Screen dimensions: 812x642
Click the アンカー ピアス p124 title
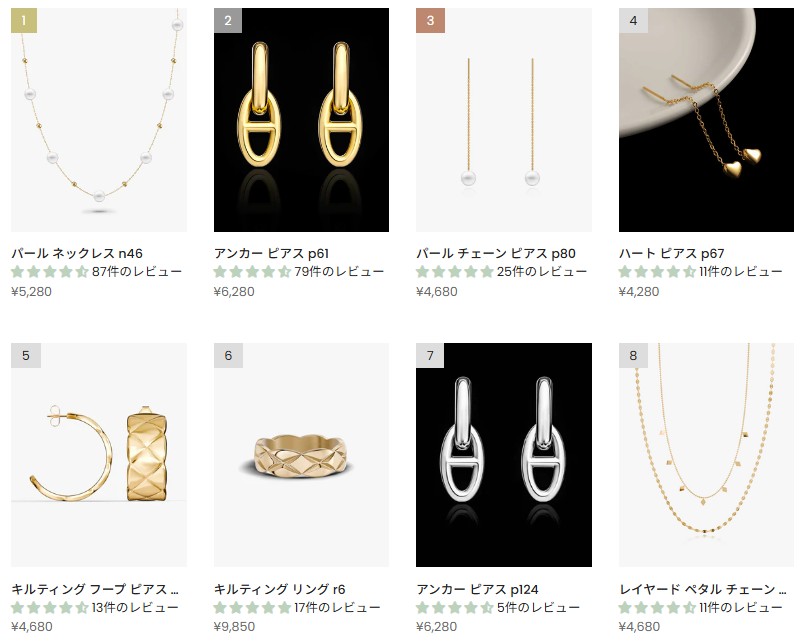(x=477, y=589)
